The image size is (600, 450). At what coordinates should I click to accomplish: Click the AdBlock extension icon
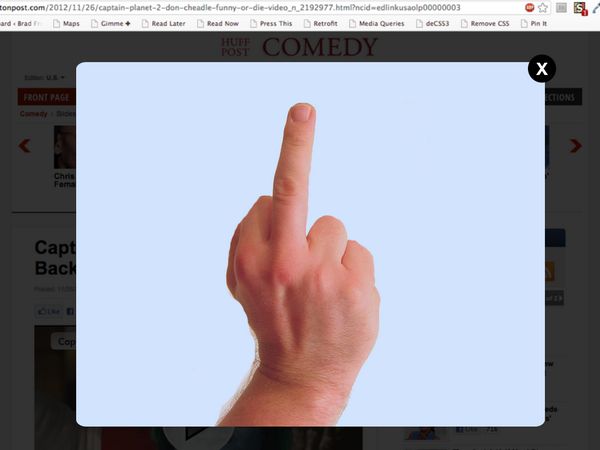(x=530, y=7)
